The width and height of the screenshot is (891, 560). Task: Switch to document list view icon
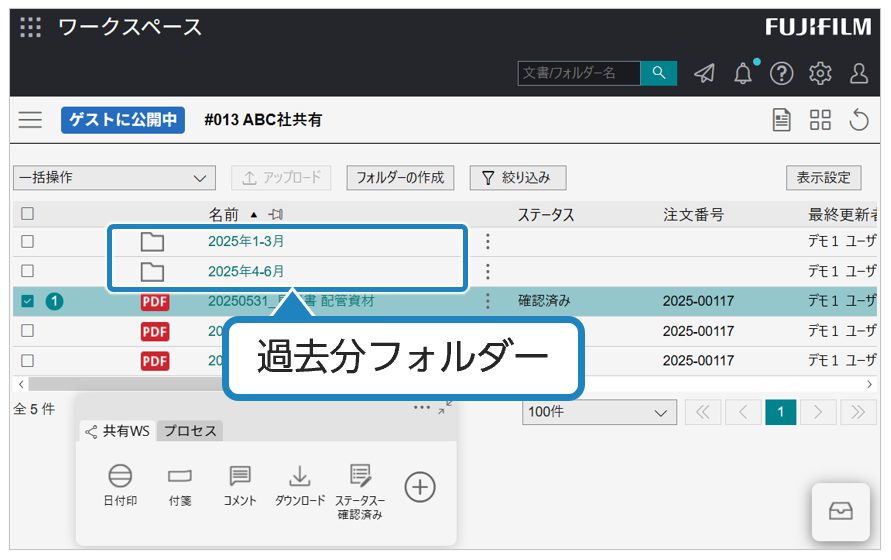(x=782, y=120)
